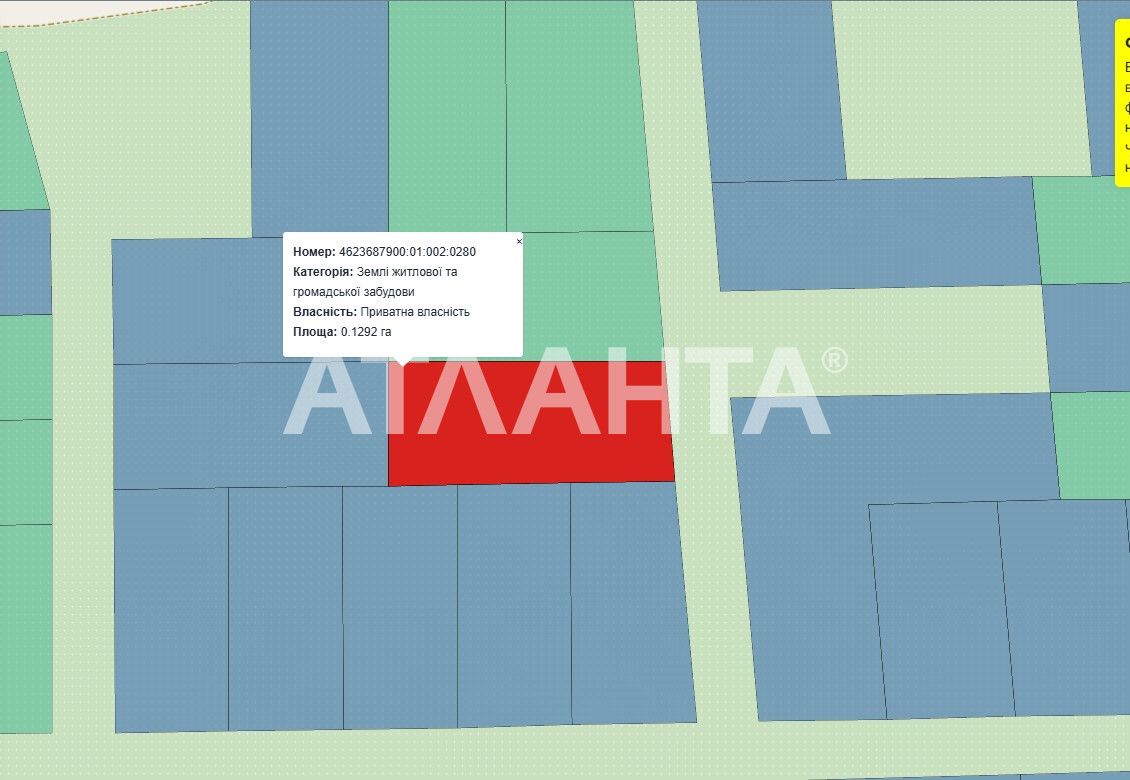1130x780 pixels.
Task: Click the 'Площа: 0.1292 га' line in popup
Action: 342,332
